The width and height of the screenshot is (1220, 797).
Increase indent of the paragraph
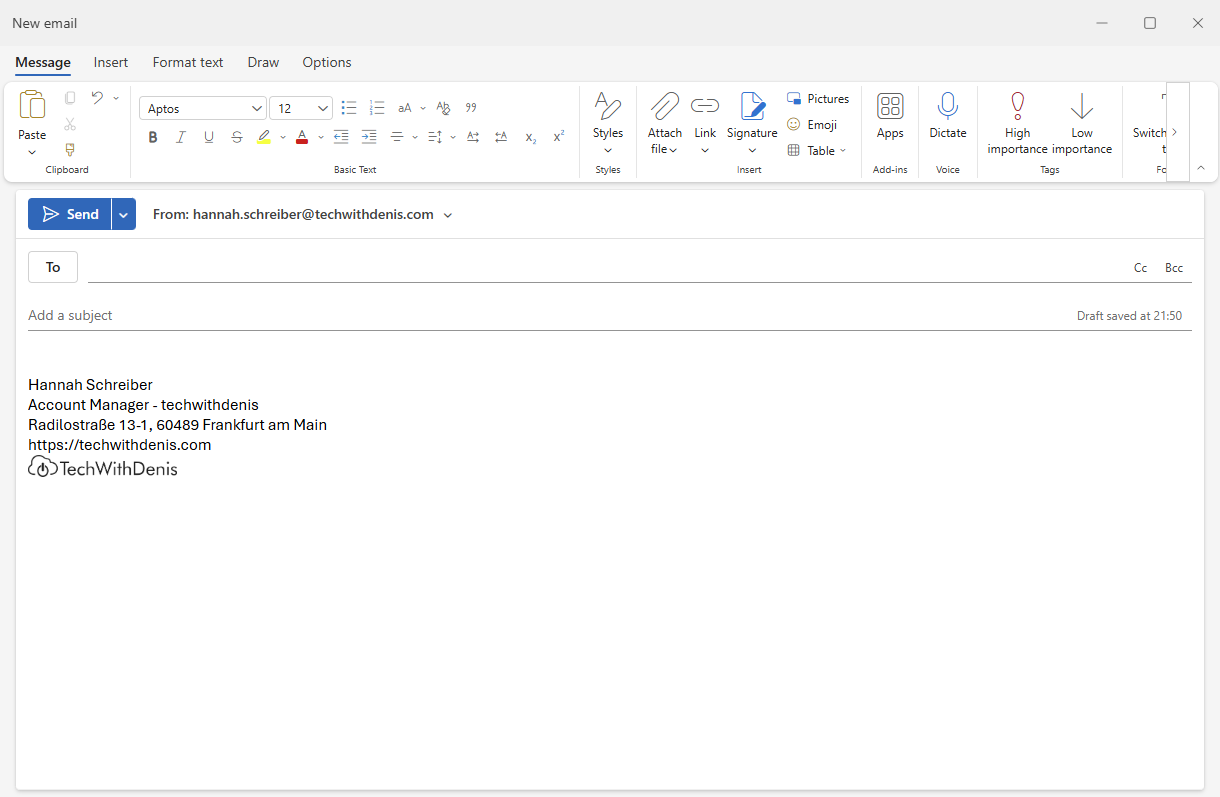369,137
